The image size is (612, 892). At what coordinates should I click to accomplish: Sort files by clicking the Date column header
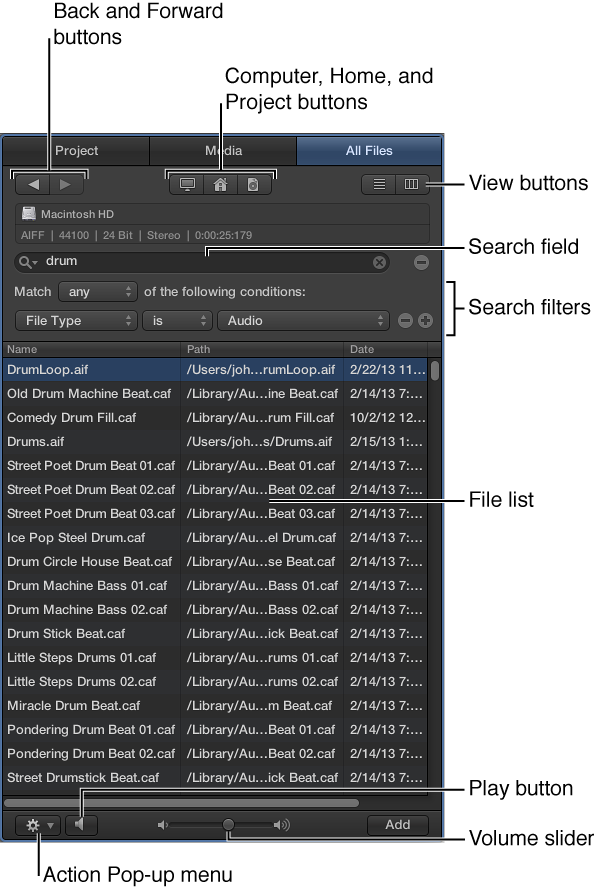click(378, 349)
